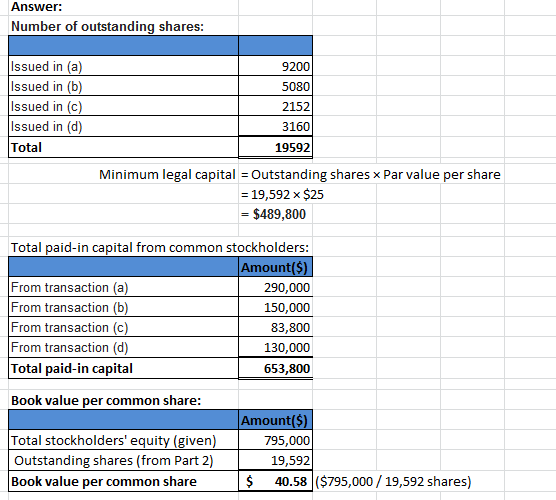Select bold 'Book value per common share' row label
The image size is (556, 500).
123,481
